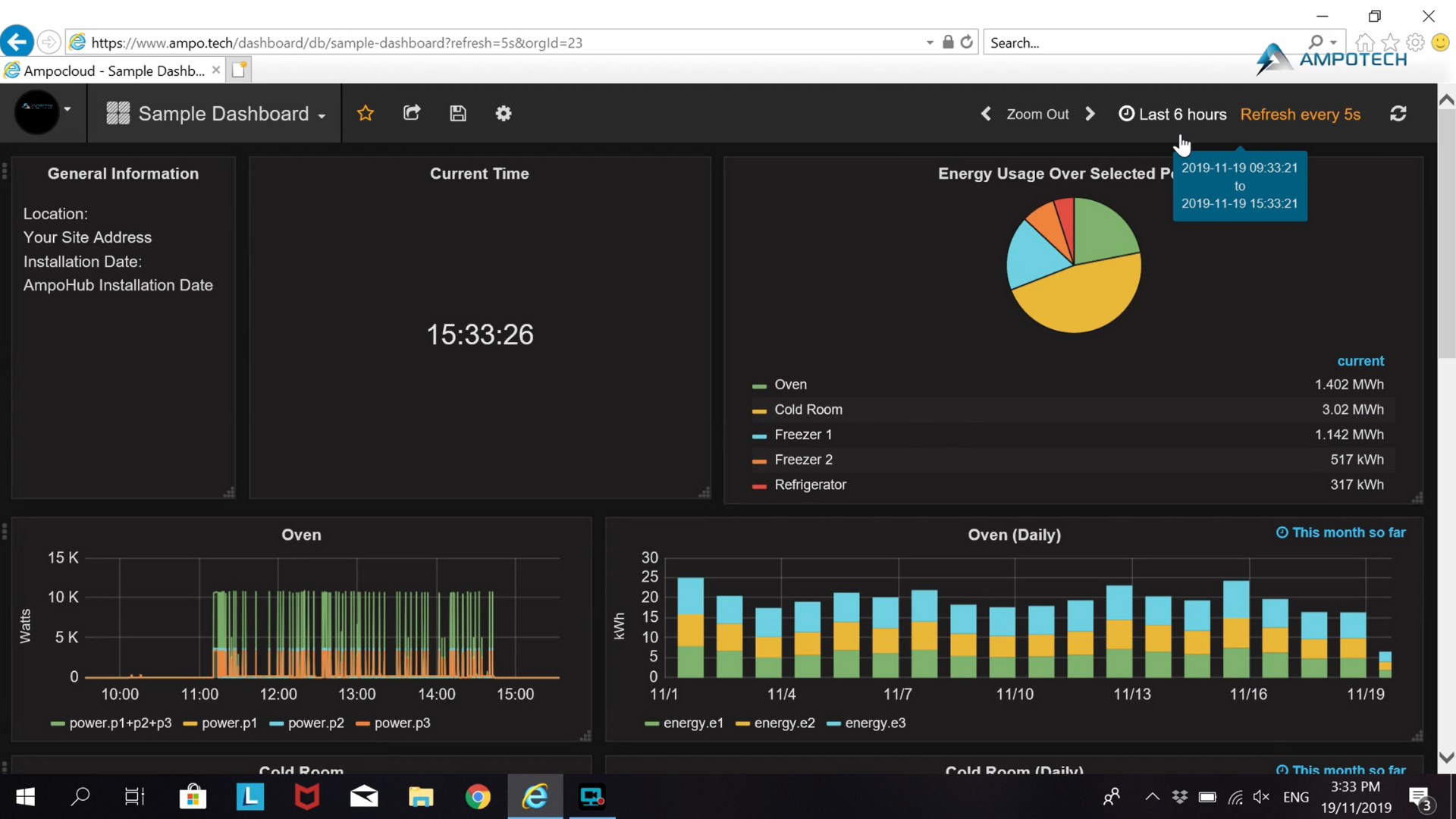Expand the address bar history dropdown
This screenshot has height=819, width=1456.
pos(930,43)
